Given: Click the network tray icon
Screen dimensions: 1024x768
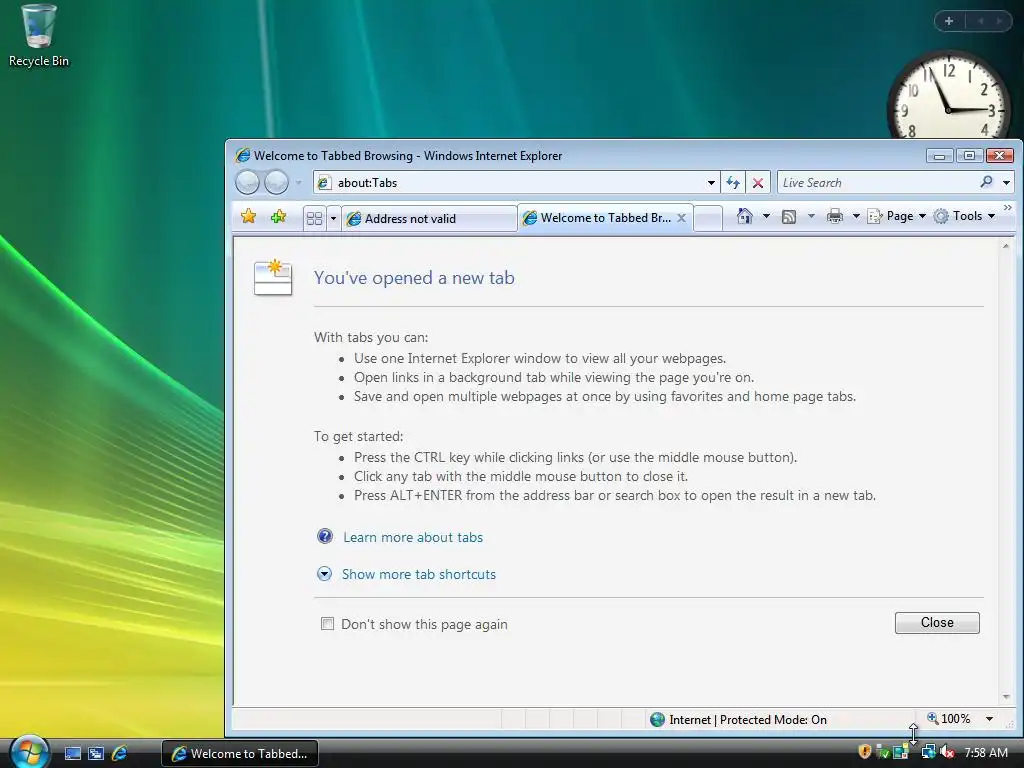Looking at the screenshot, I should [x=927, y=752].
